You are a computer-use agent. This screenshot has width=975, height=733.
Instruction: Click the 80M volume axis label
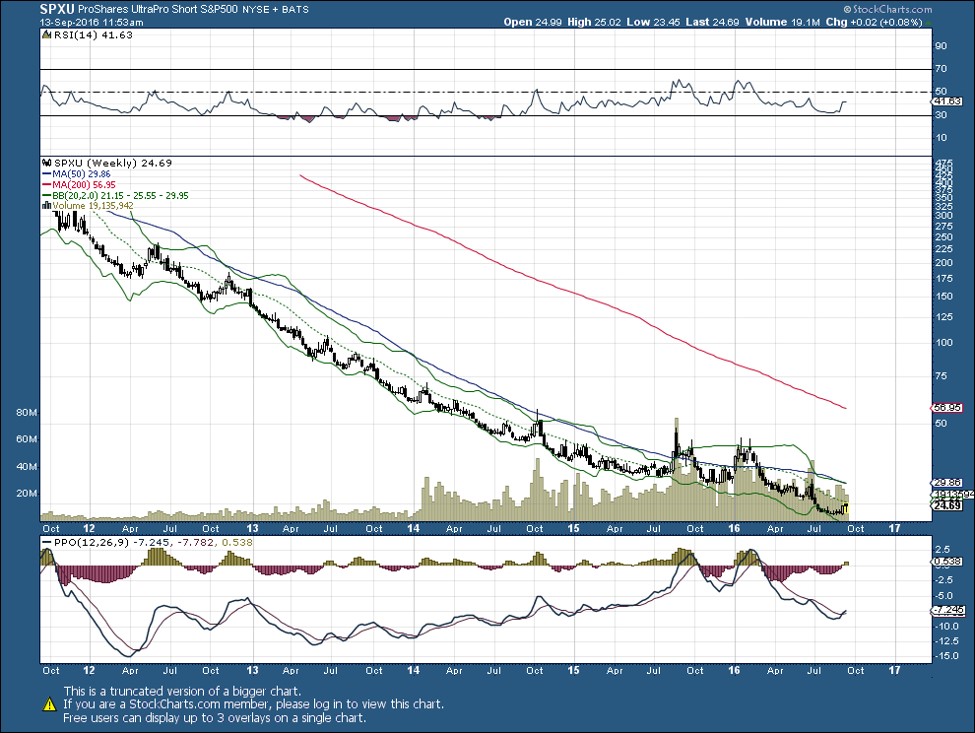point(27,413)
